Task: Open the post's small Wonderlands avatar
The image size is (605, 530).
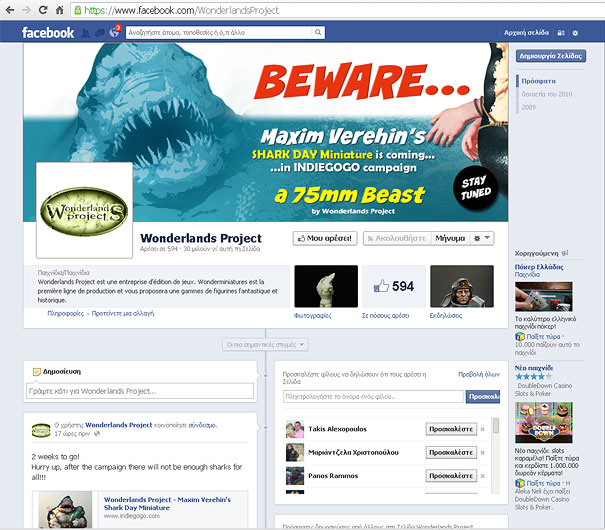Action: pyautogui.click(x=41, y=430)
